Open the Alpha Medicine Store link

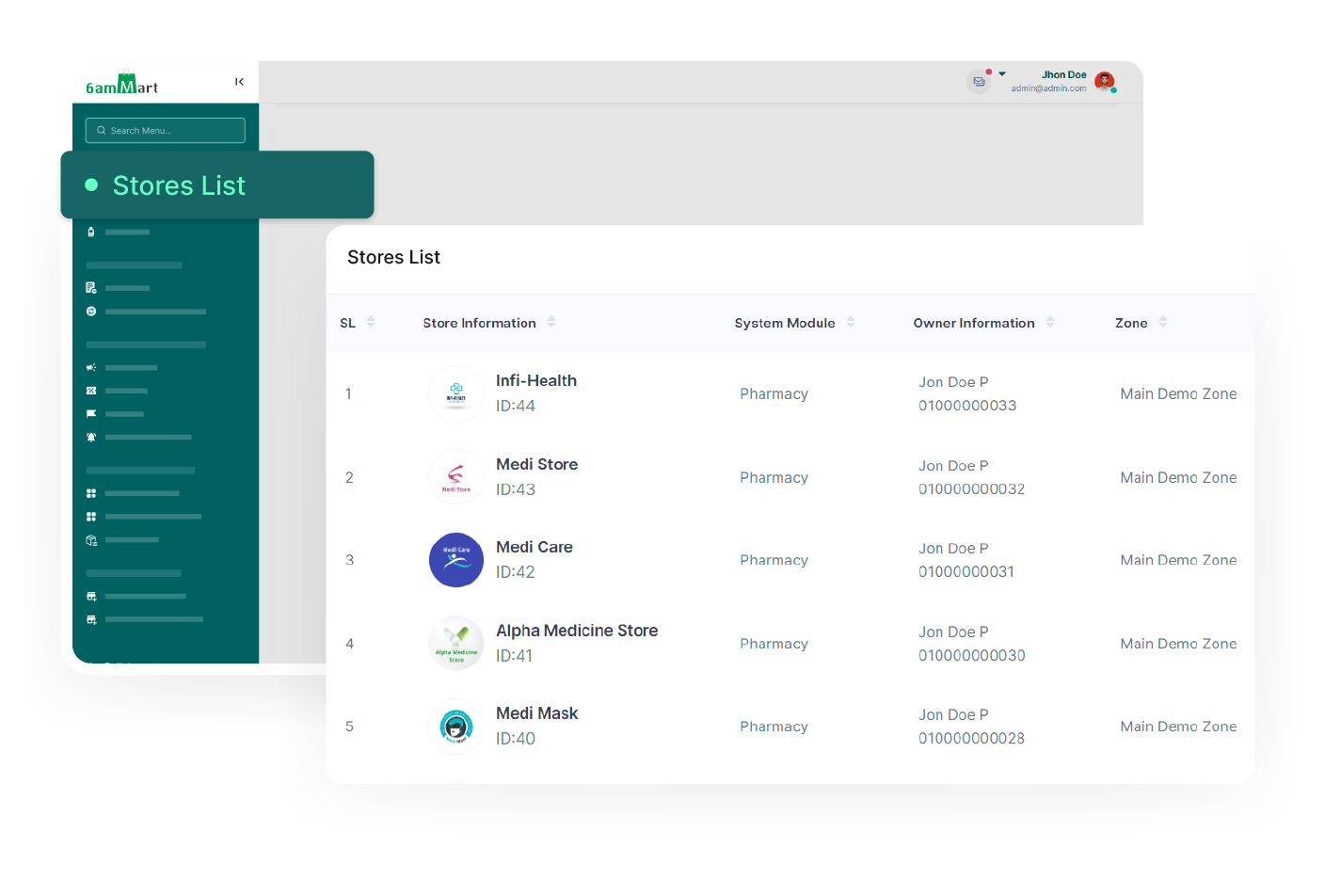577,631
